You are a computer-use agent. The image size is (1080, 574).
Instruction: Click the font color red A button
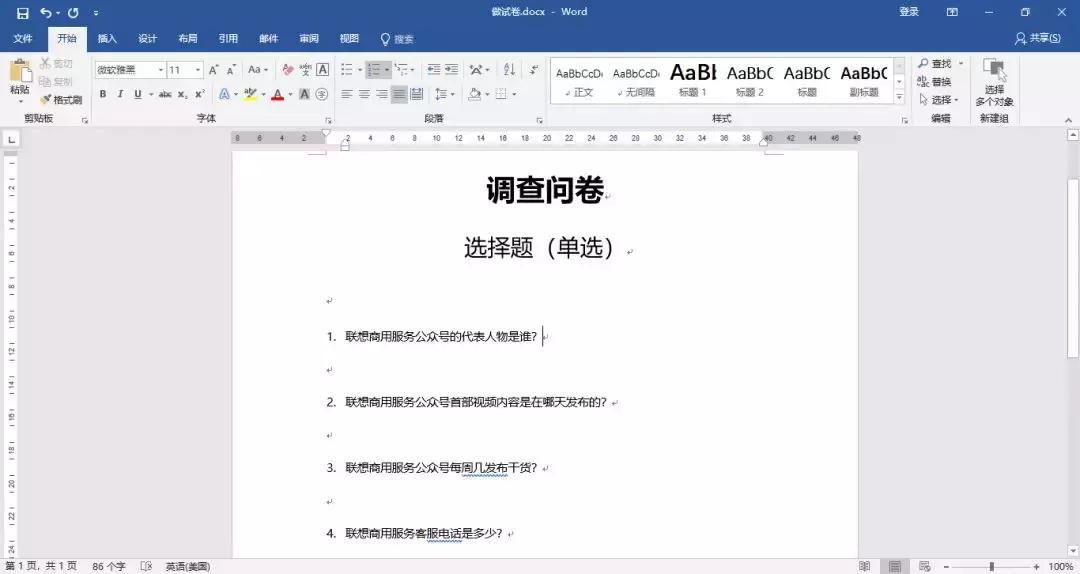pyautogui.click(x=277, y=94)
